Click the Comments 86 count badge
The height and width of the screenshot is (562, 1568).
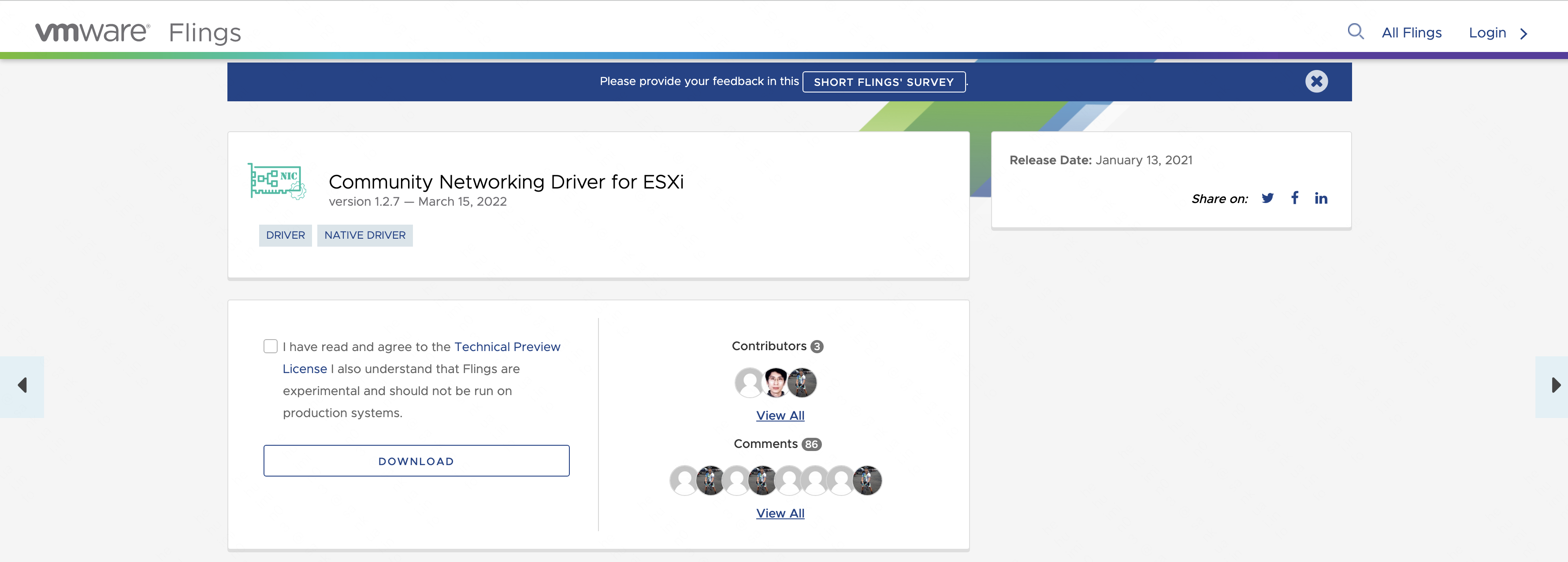[811, 444]
